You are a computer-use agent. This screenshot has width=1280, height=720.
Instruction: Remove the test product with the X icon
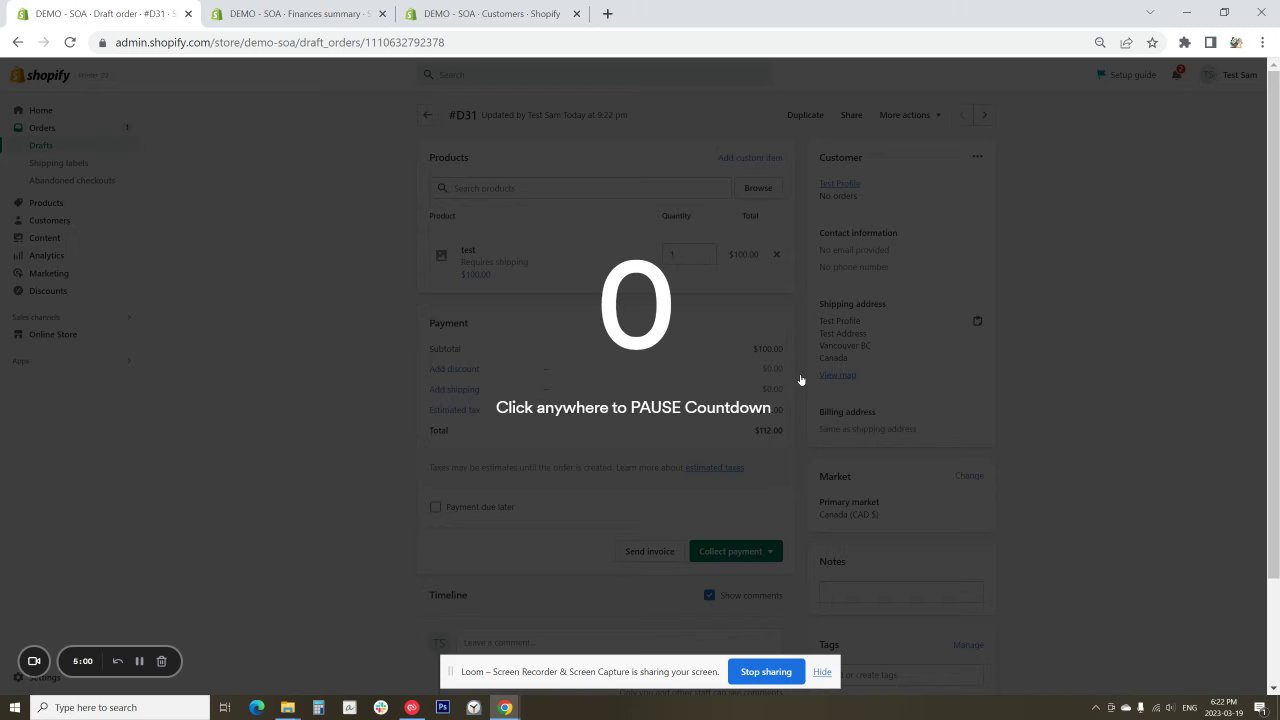tap(776, 254)
